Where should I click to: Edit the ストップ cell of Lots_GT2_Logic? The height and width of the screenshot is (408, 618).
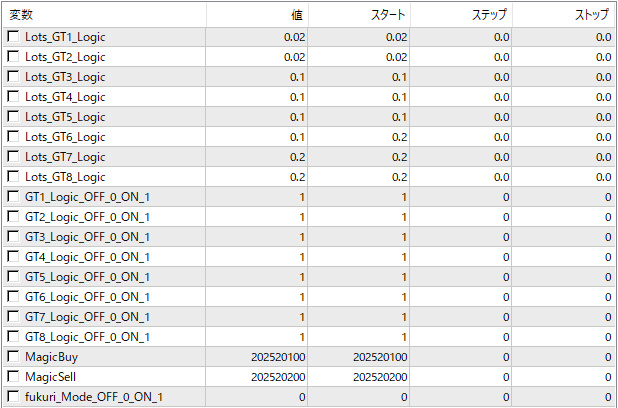(563, 57)
